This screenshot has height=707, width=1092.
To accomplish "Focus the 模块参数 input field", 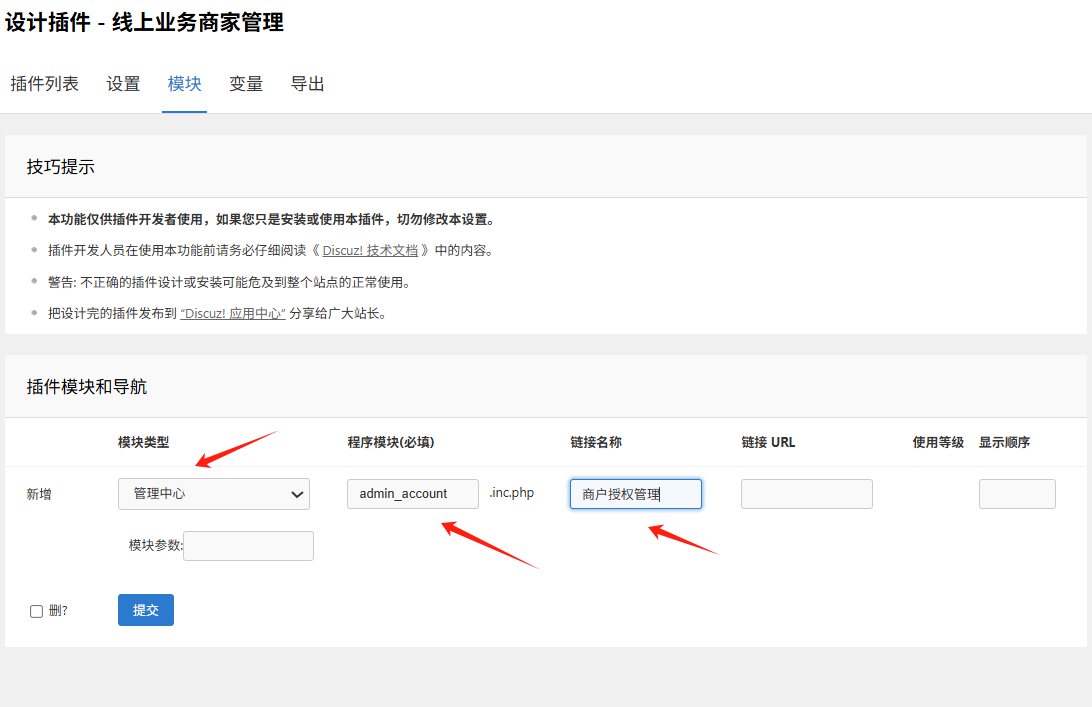I will [248, 546].
